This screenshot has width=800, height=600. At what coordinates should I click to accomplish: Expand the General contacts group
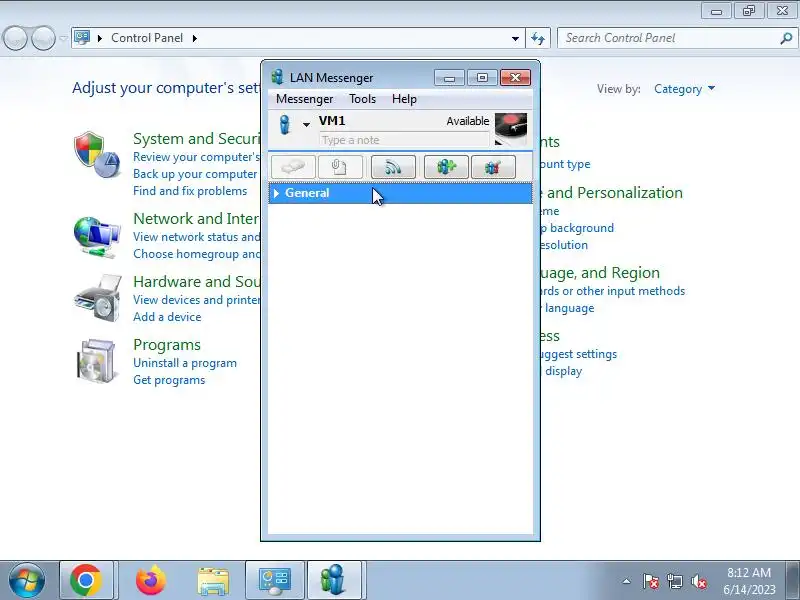pyautogui.click(x=276, y=193)
